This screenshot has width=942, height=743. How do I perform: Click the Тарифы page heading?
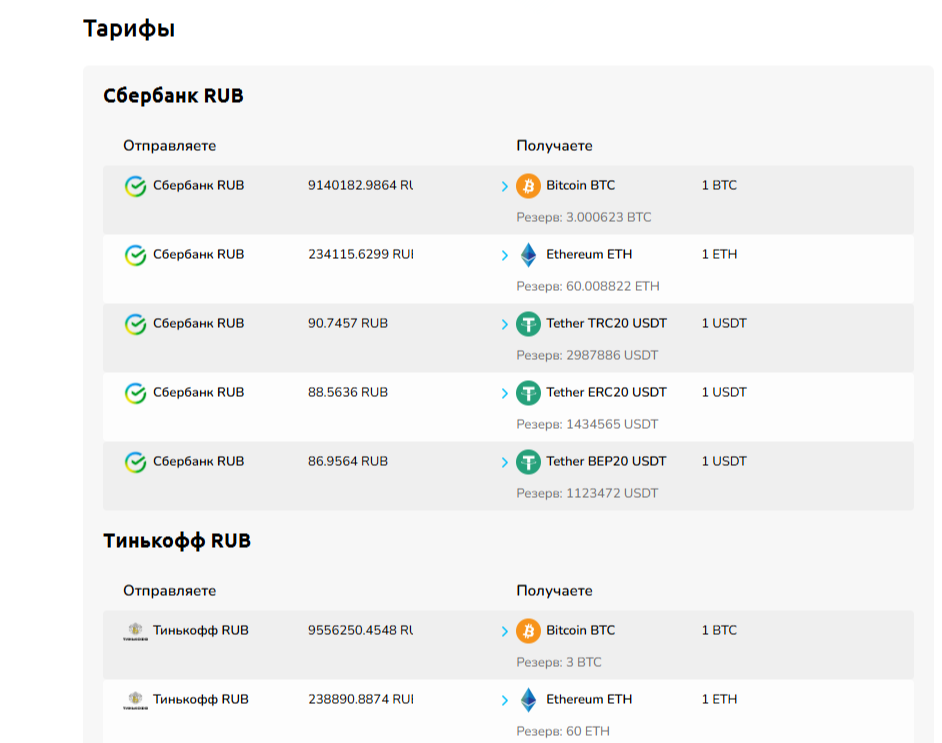point(129,29)
